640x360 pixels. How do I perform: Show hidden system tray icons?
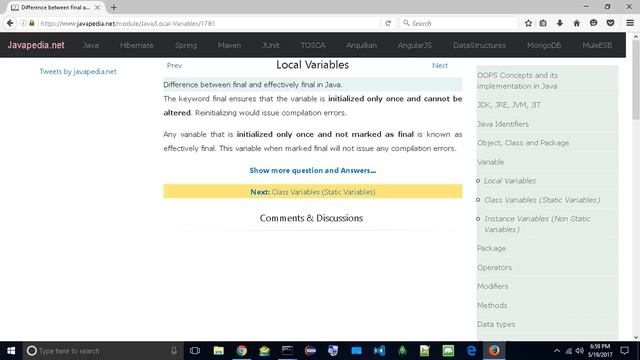point(557,351)
